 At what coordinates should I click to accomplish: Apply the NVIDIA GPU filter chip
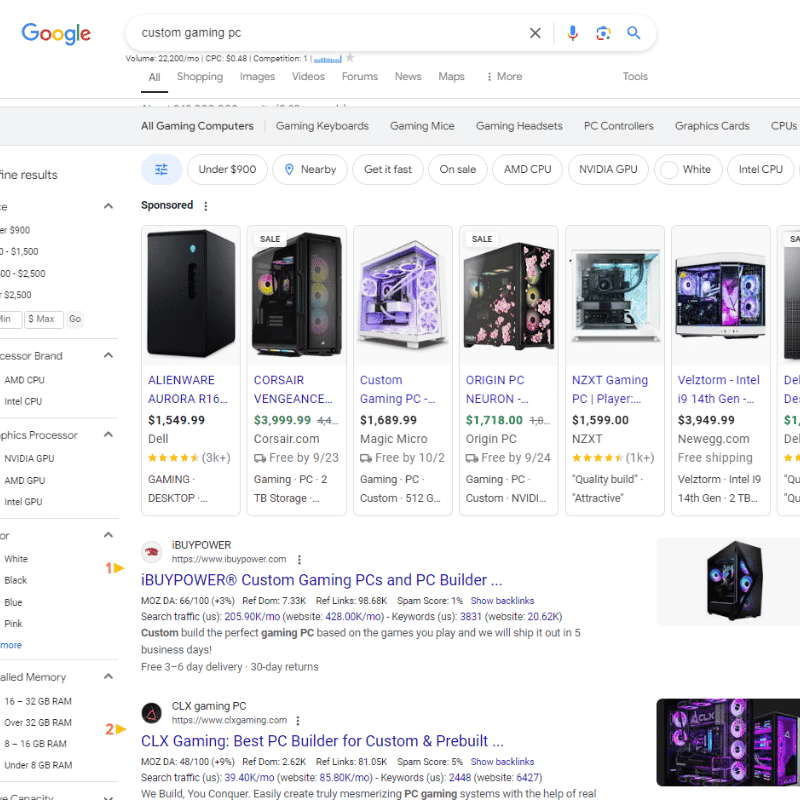(608, 169)
